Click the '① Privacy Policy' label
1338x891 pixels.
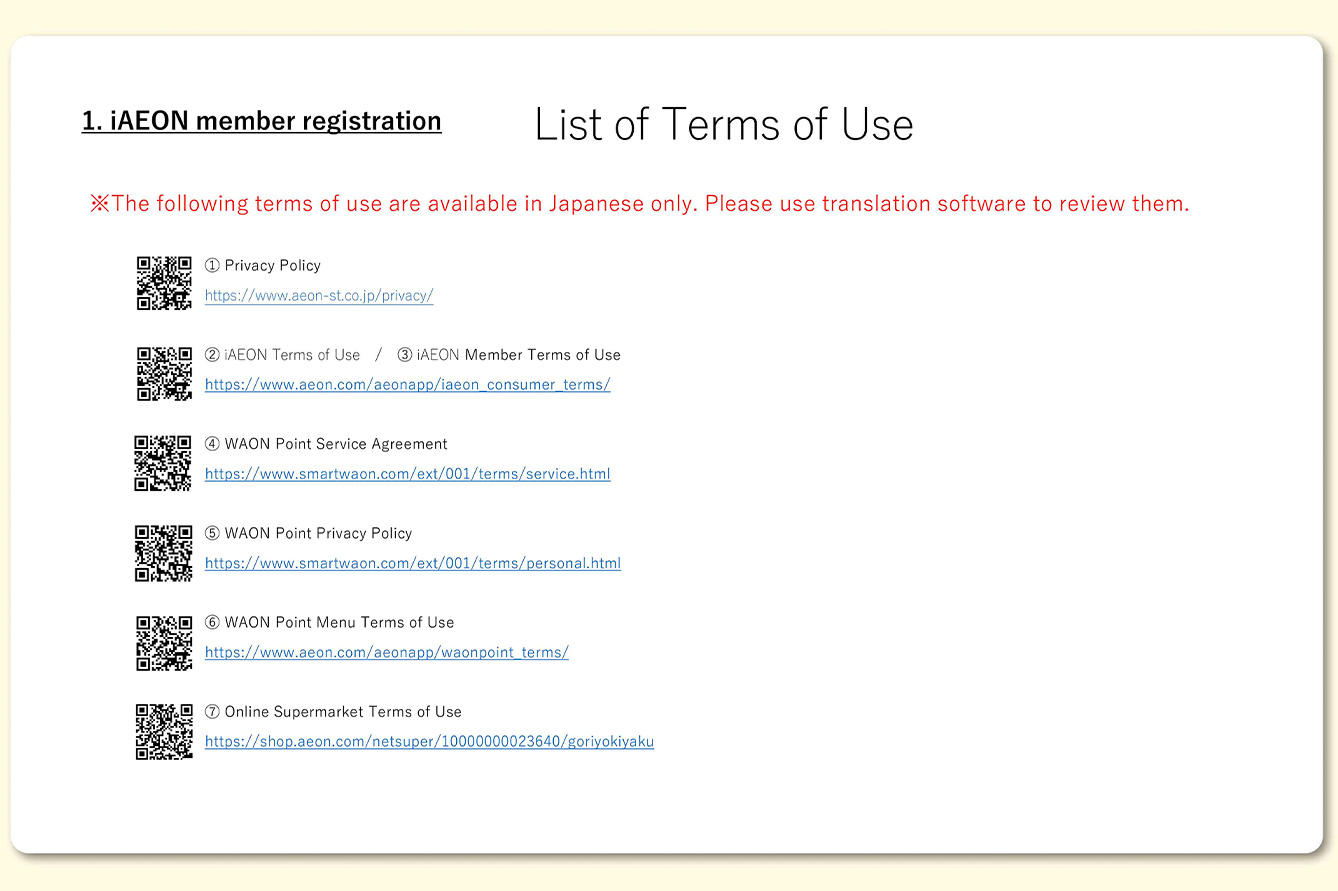[x=263, y=266]
